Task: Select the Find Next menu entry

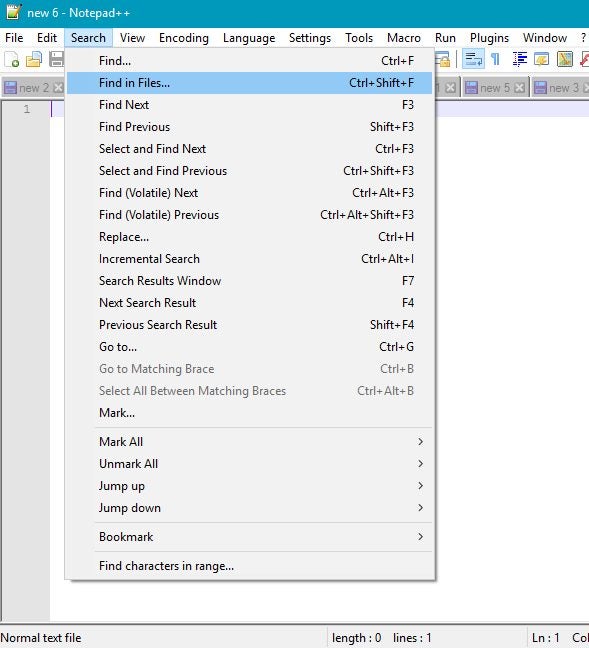Action: (x=249, y=105)
